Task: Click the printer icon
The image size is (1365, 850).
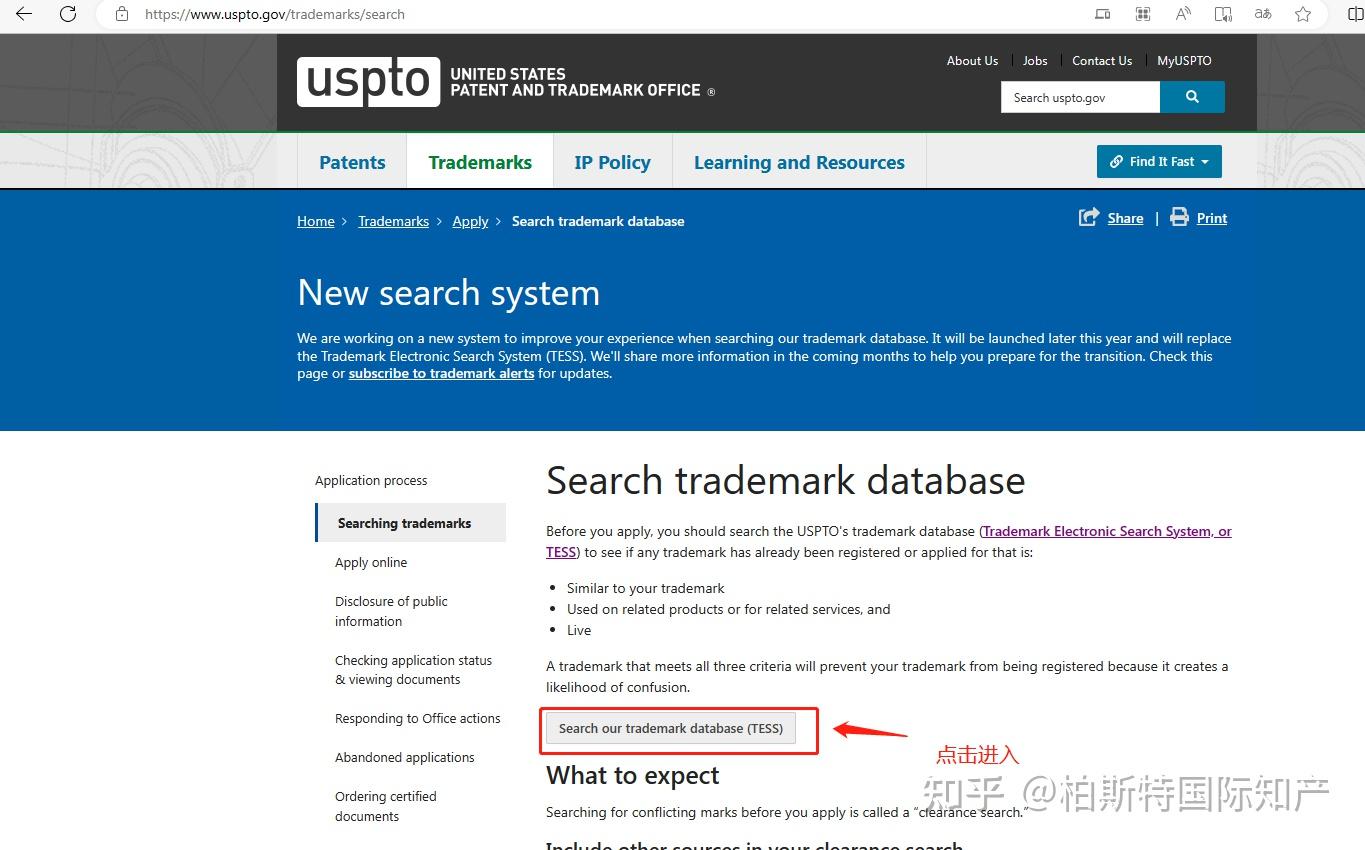Action: click(x=1180, y=217)
